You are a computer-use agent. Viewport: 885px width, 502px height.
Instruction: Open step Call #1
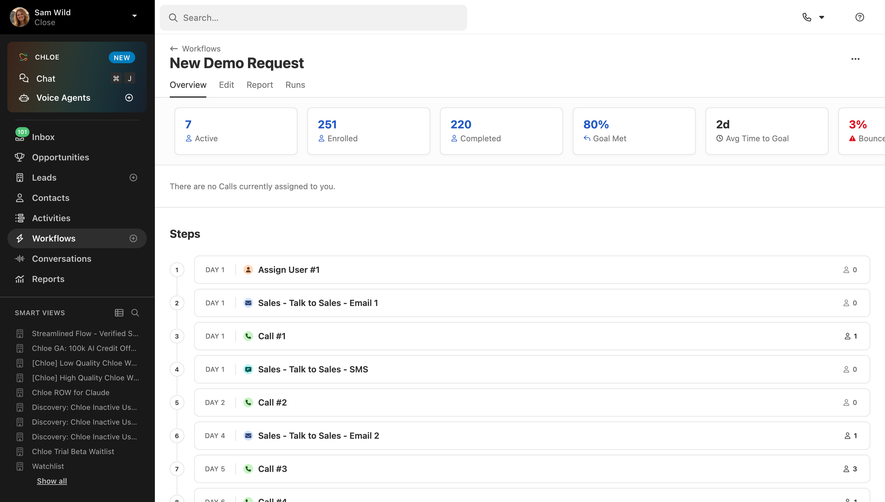click(x=532, y=336)
